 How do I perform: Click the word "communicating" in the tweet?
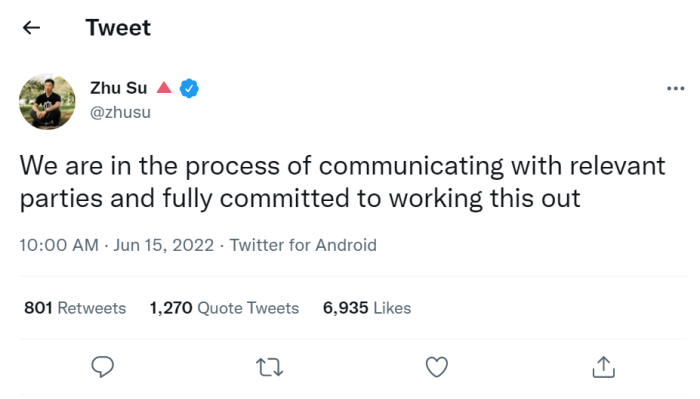point(411,166)
